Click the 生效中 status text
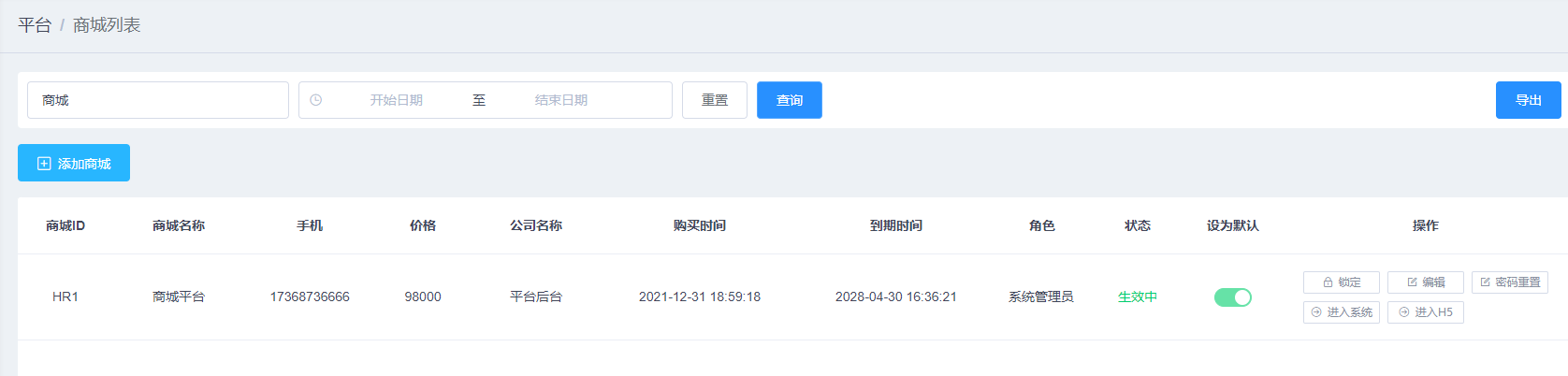This screenshot has height=376, width=1568. click(x=1138, y=297)
